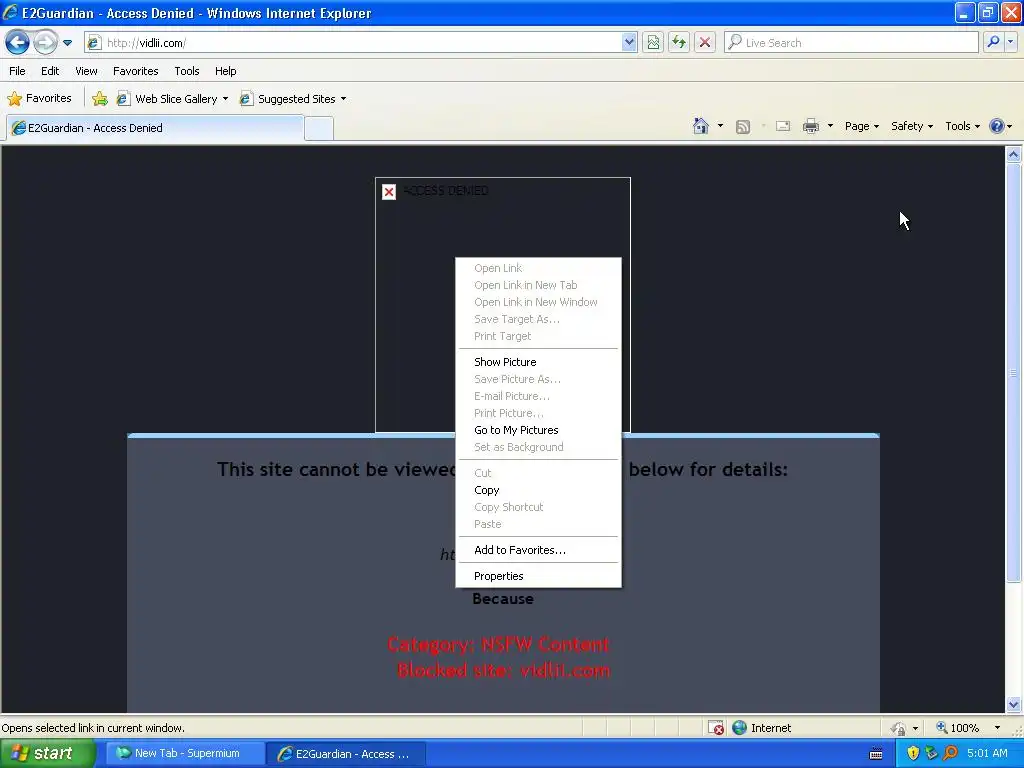Screen dimensions: 1024x768
Task: Click the red 'Blocked site: vidlii.com' text
Action: pos(504,670)
